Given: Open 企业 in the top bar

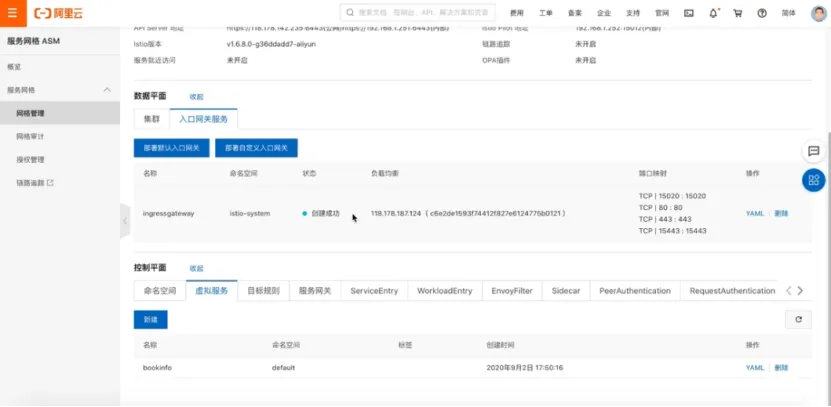Looking at the screenshot, I should (604, 13).
